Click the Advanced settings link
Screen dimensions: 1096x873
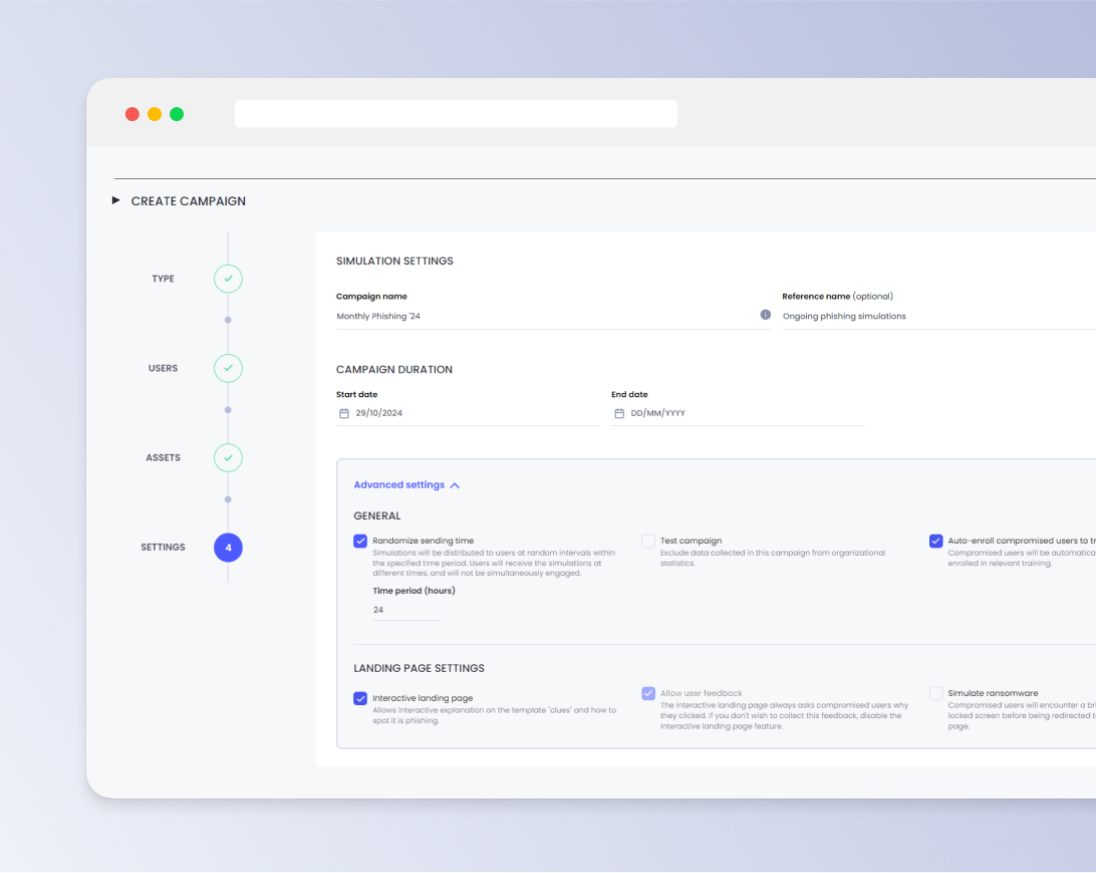pos(400,484)
